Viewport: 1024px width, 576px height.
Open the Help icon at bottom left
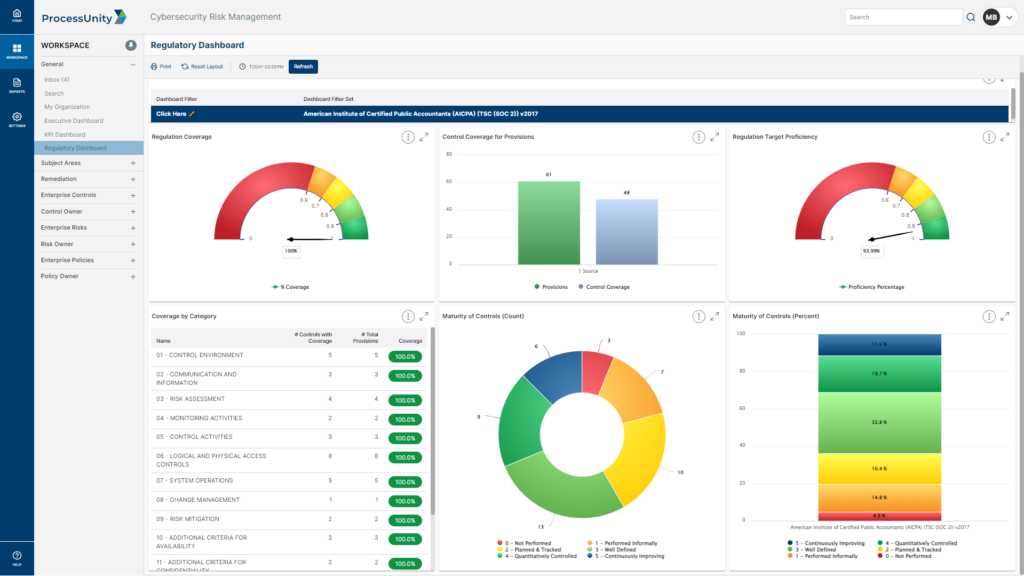click(15, 556)
